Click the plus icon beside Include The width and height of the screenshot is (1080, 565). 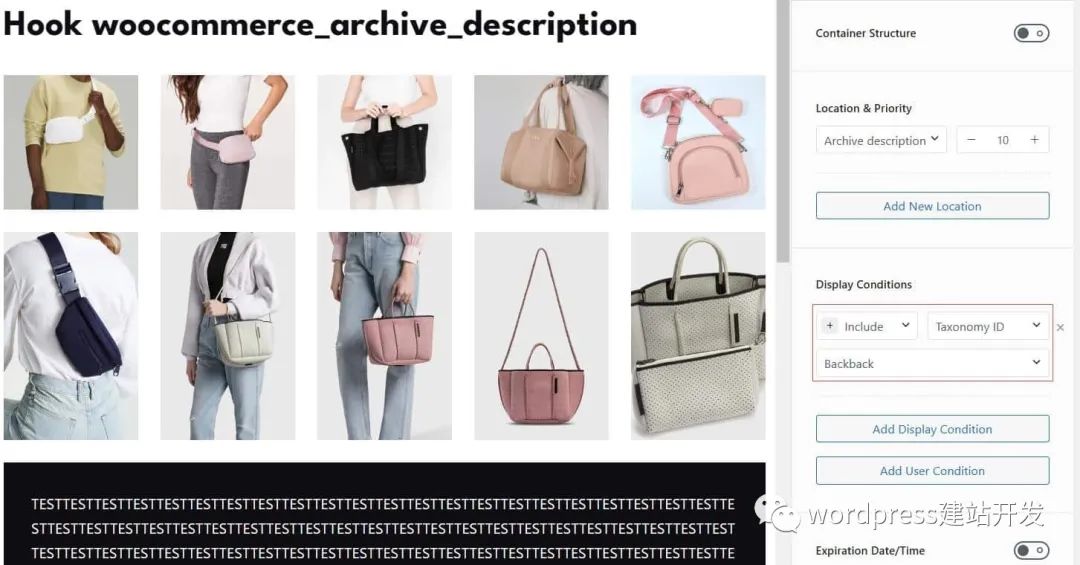tap(830, 326)
